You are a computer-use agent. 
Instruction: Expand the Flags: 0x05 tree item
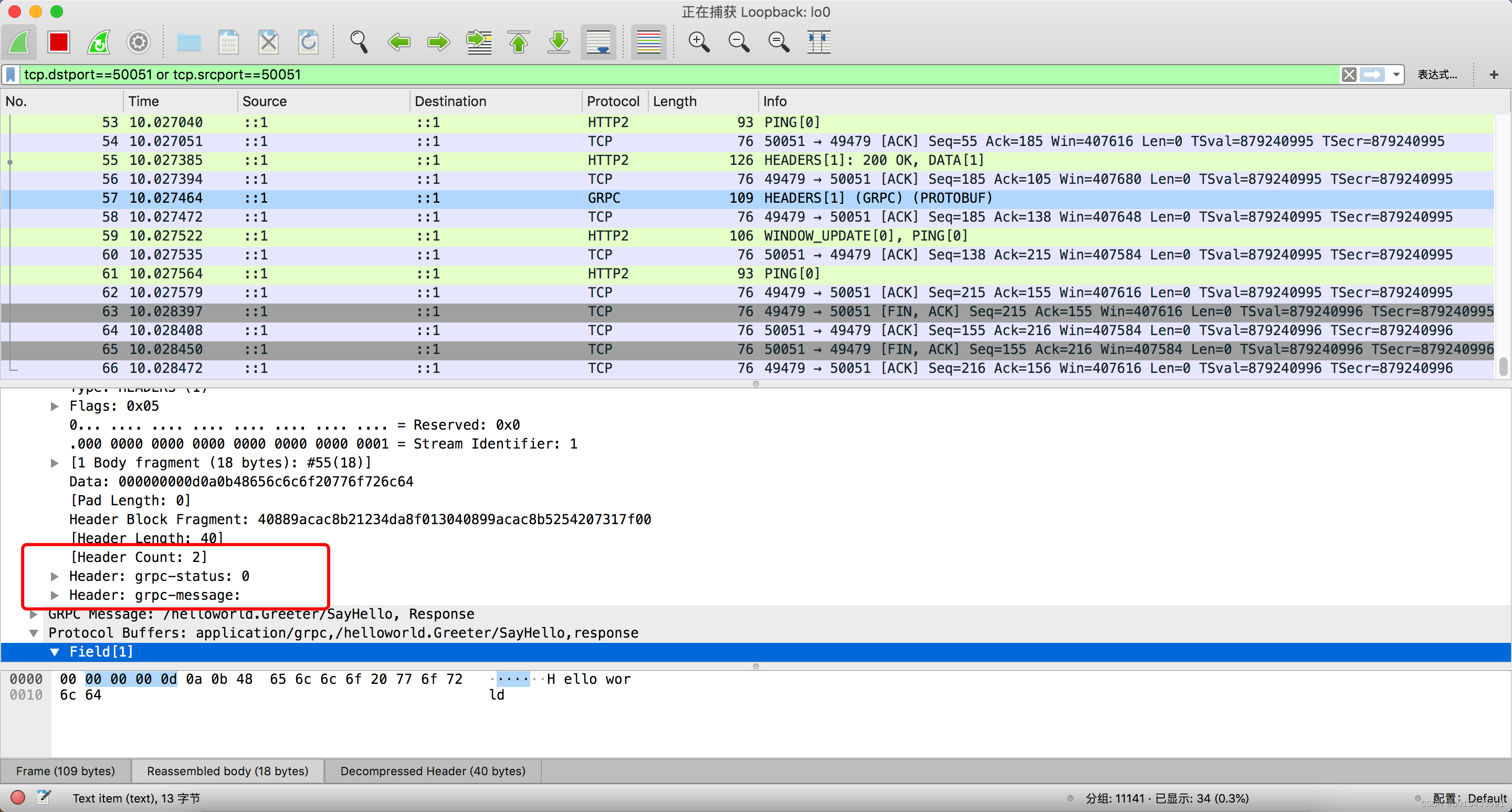point(55,407)
